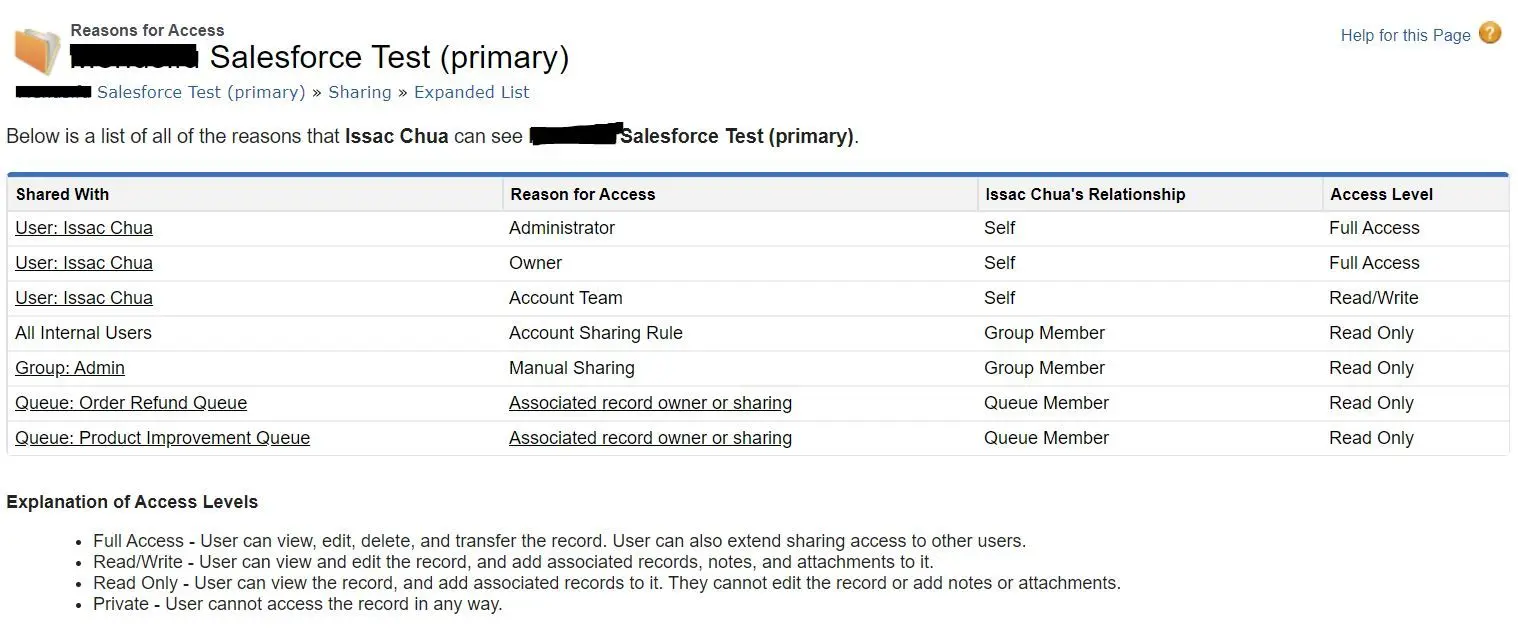Open User: Issac Chua in Owner row
This screenshot has height=638, width=1518.
[84, 263]
